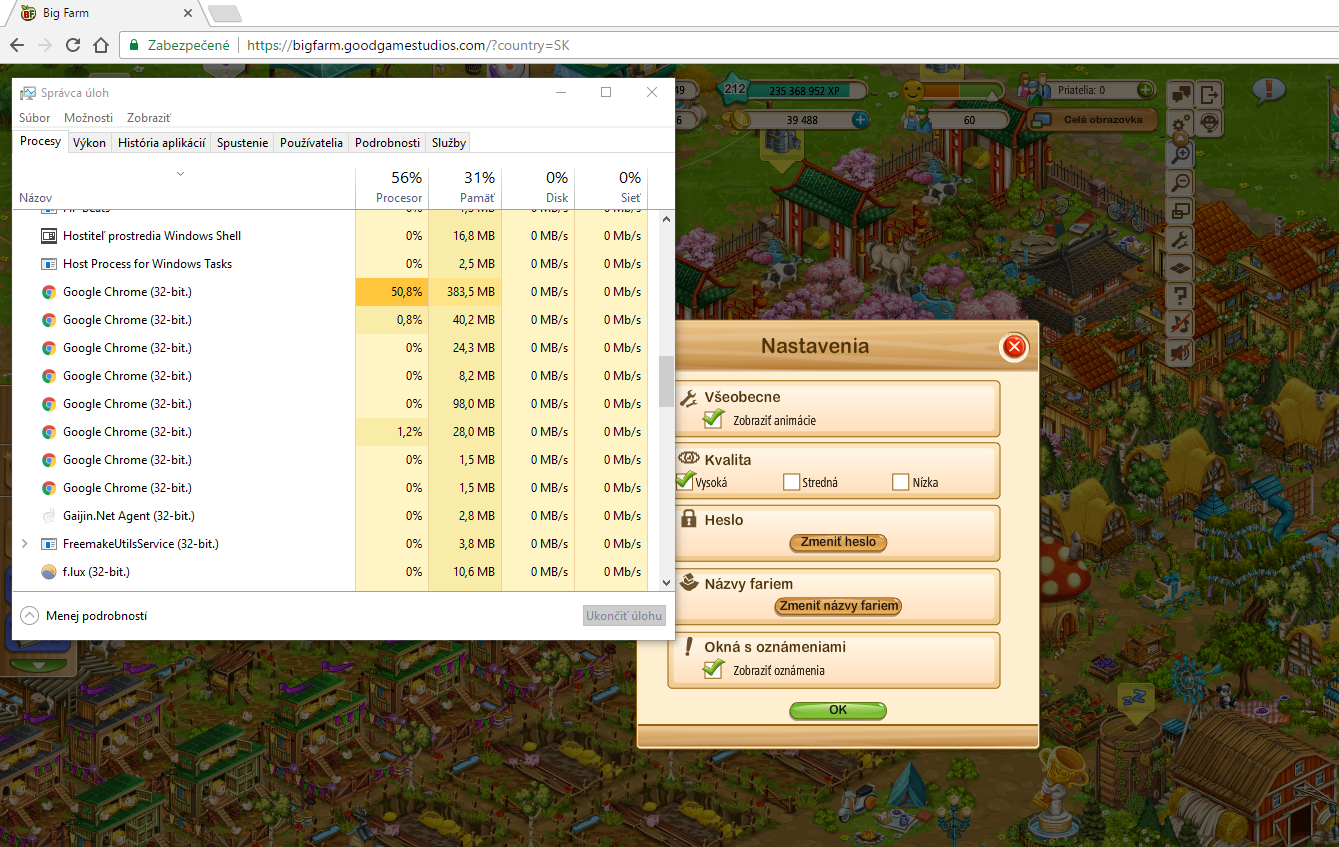Switch to the Používatelia tab

[x=312, y=143]
